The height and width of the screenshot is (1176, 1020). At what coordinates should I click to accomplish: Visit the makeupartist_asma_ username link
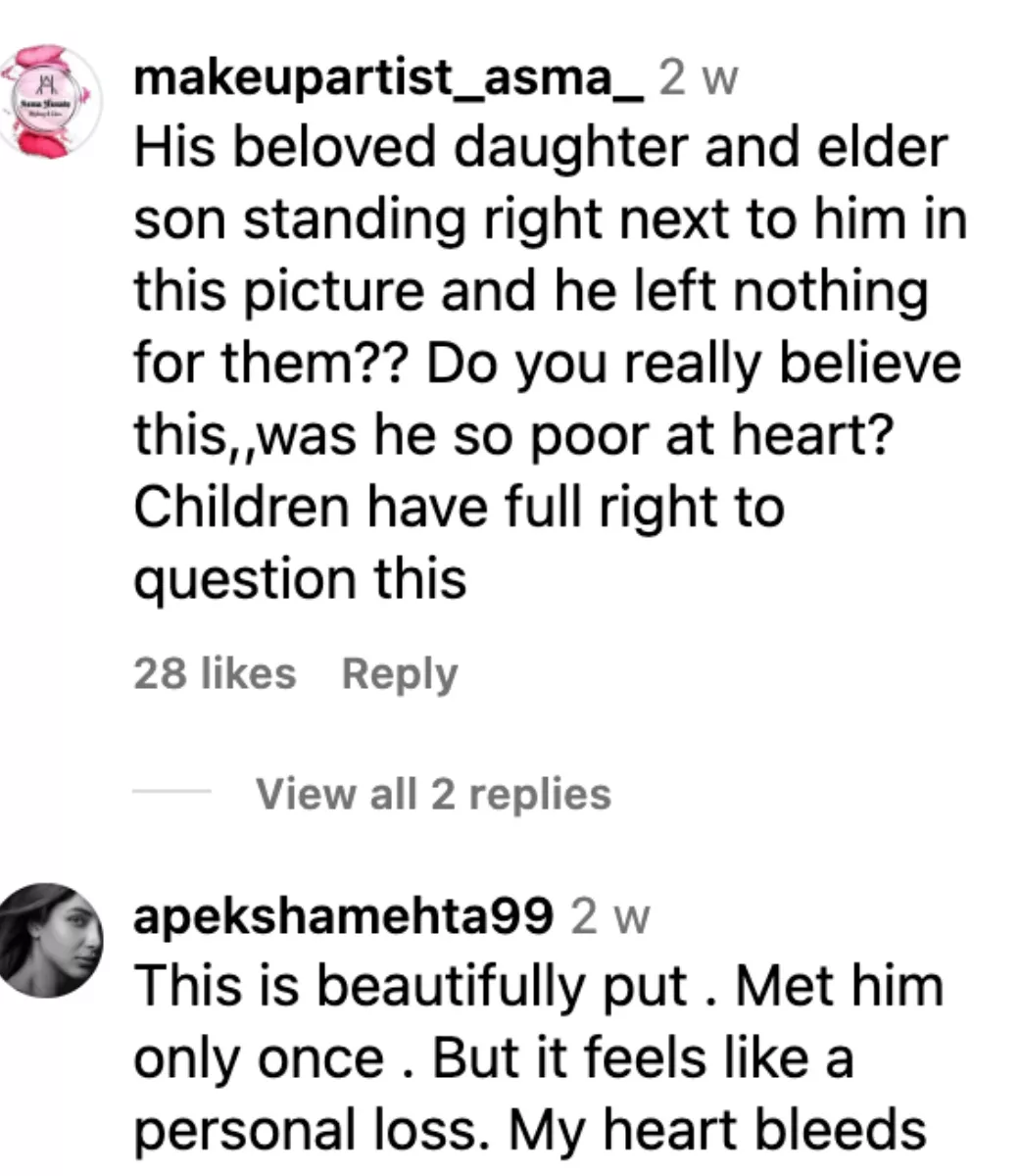[389, 77]
